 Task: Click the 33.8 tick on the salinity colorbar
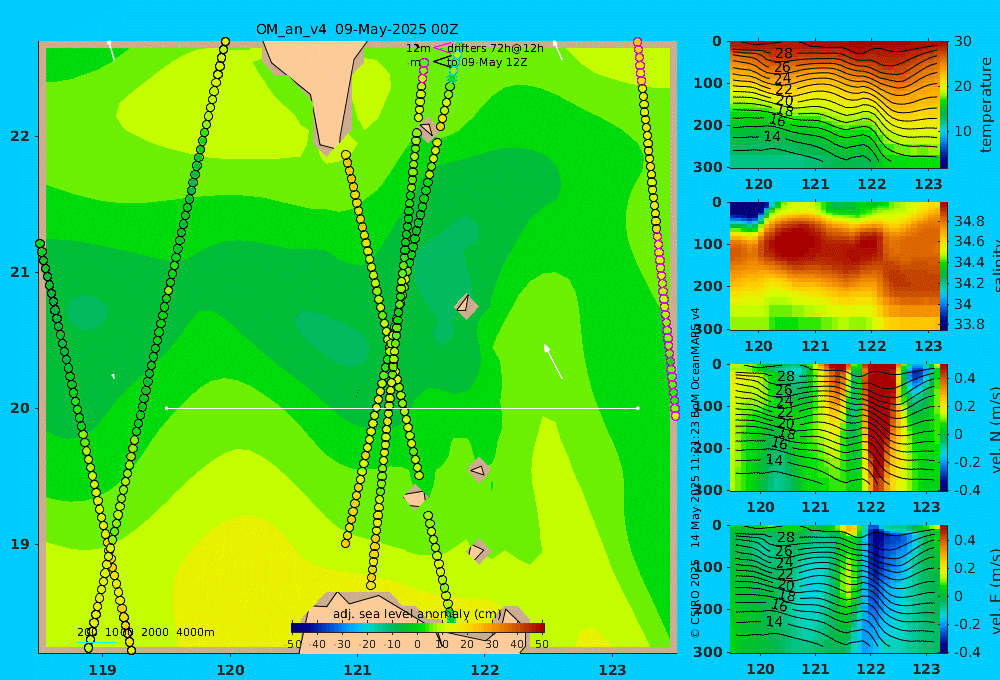point(969,324)
